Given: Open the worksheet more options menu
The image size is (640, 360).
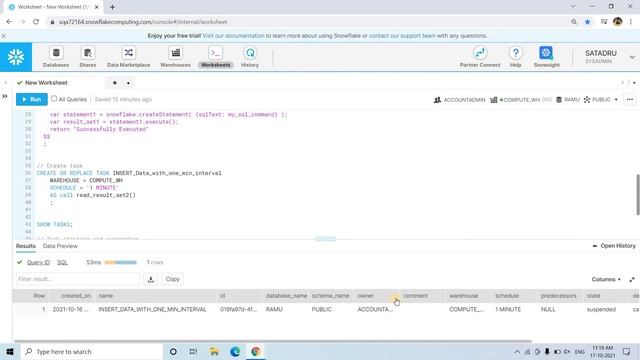Looking at the screenshot, I should (630, 99).
